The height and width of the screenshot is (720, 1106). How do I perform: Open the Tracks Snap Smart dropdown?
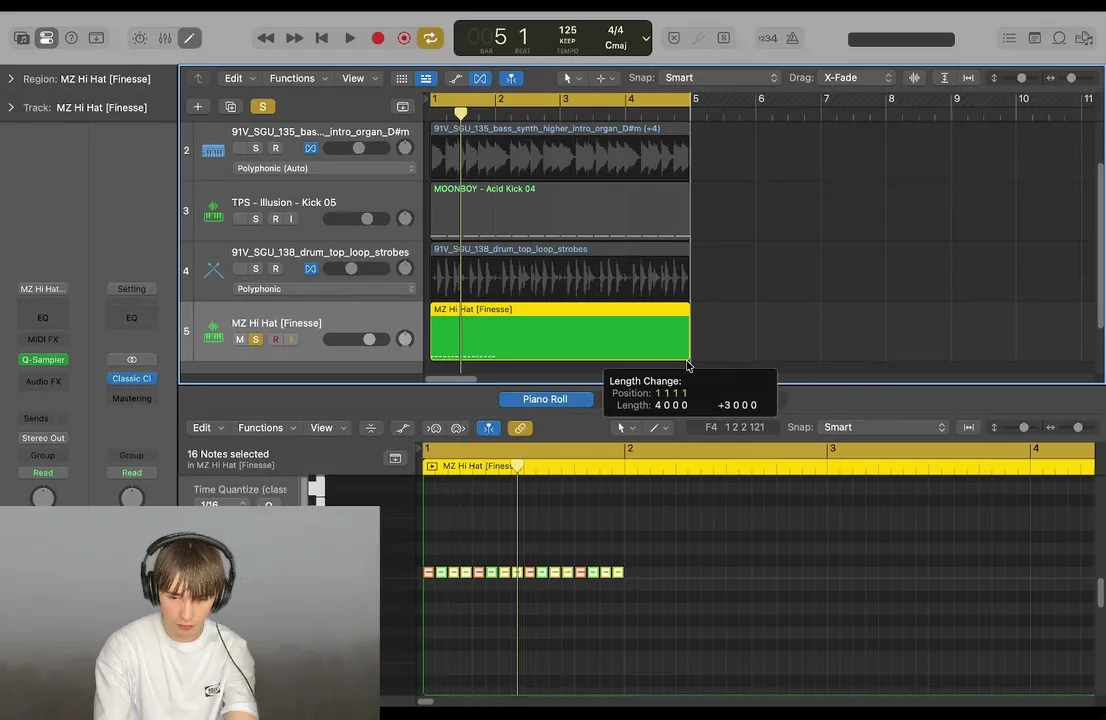719,78
